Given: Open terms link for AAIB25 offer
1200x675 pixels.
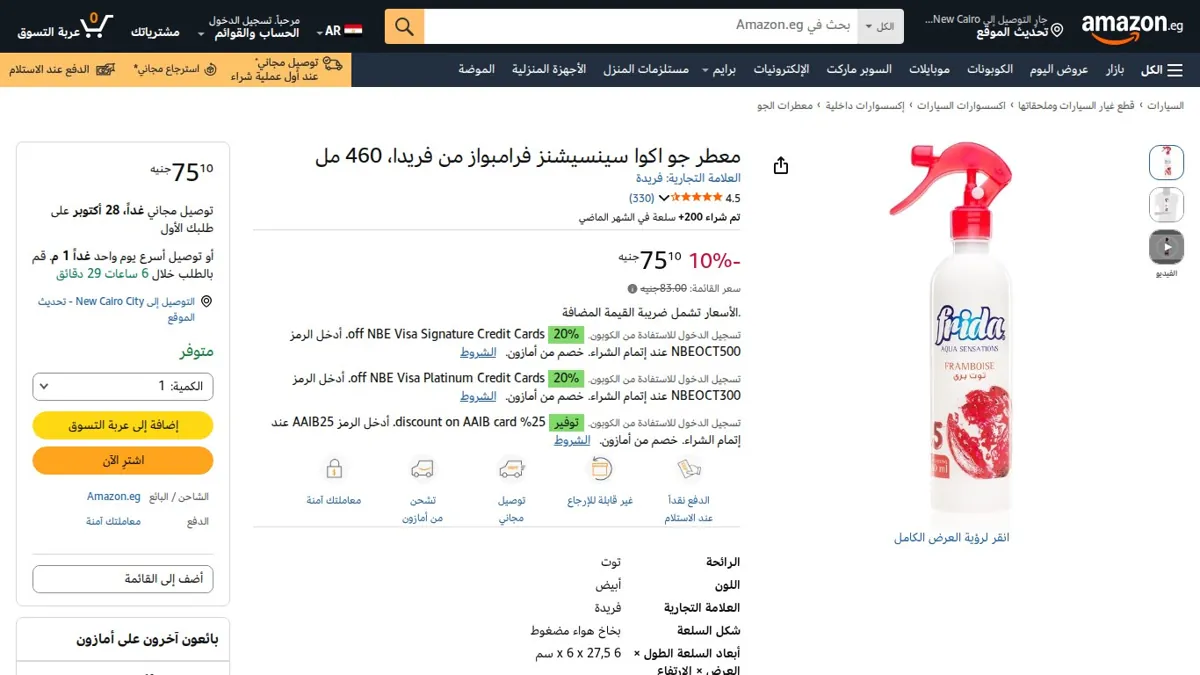Looking at the screenshot, I should pos(572,440).
